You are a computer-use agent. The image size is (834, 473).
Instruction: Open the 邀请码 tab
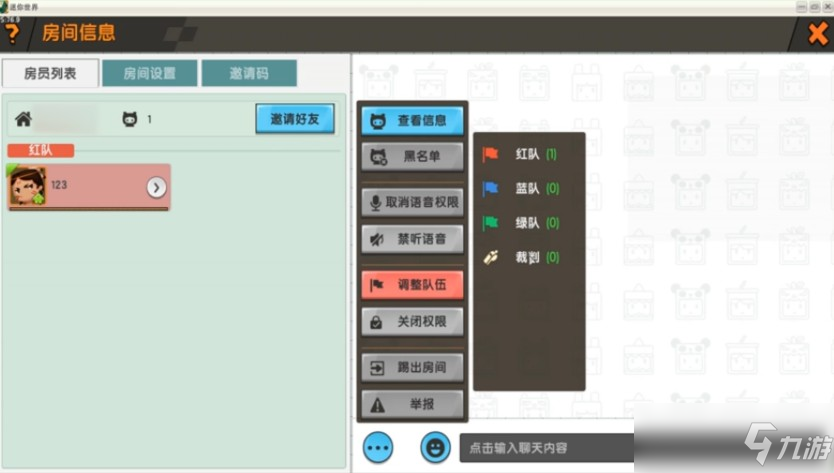[249, 73]
